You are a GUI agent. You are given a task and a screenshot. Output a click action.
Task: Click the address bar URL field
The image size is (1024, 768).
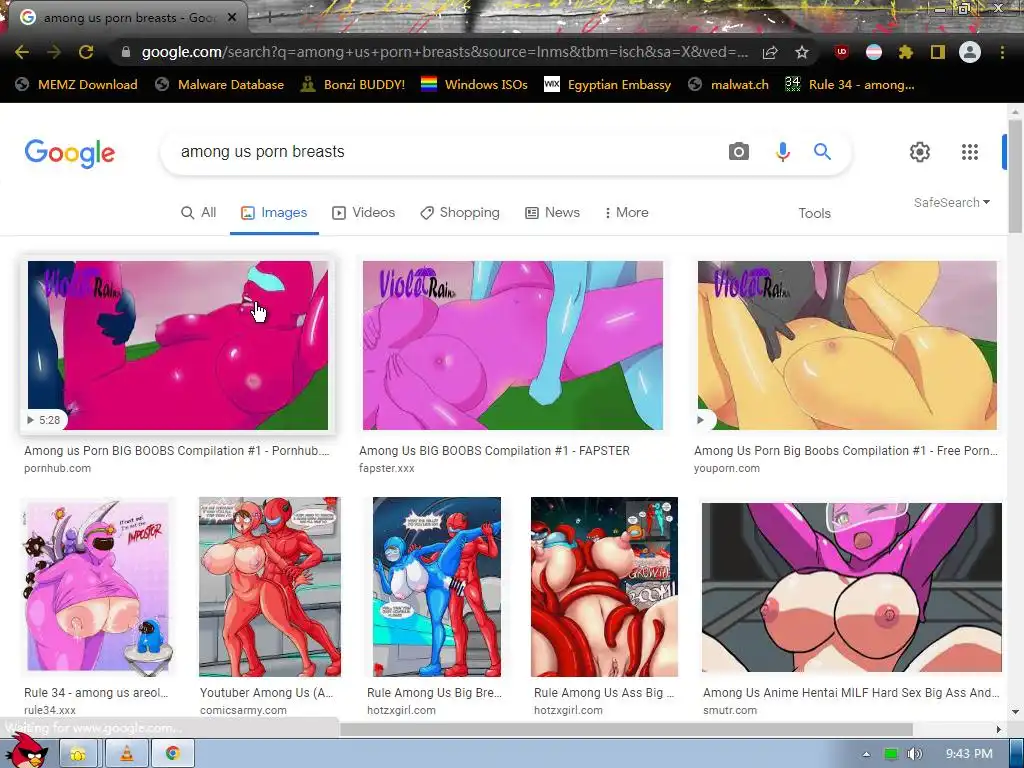444,52
